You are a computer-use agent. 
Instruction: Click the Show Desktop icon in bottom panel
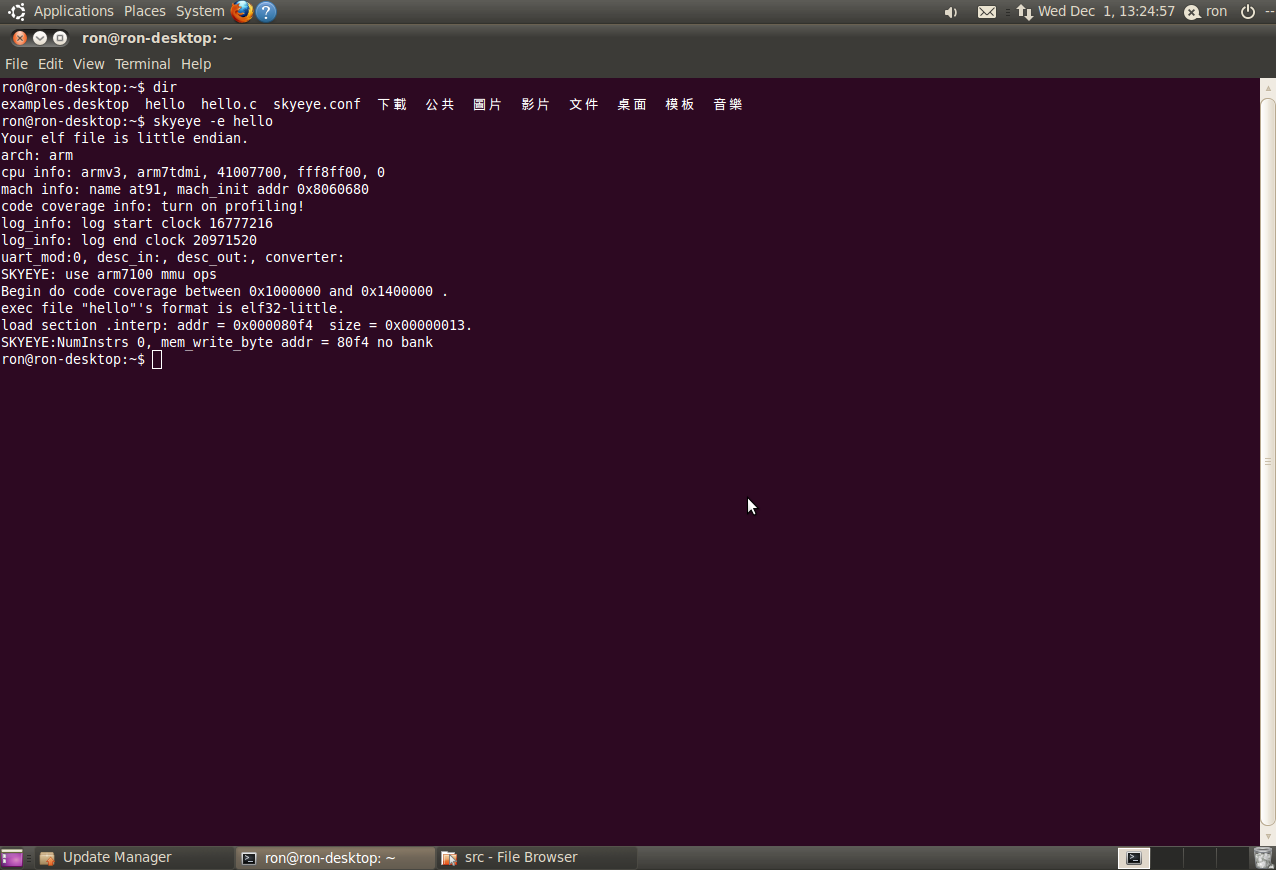point(12,858)
